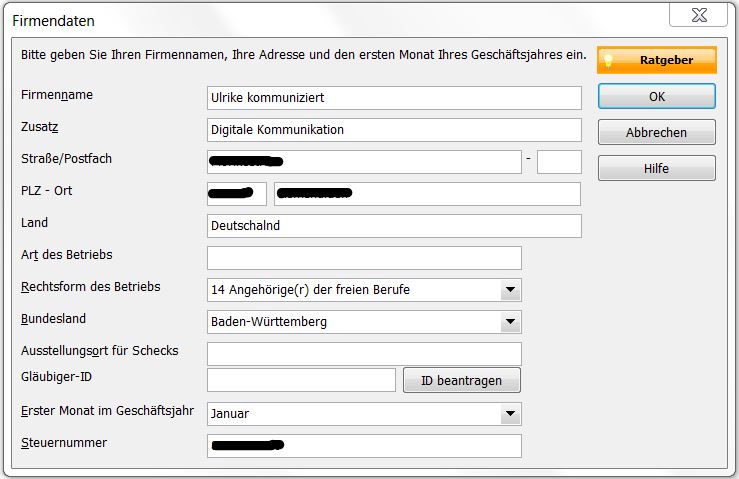
Task: Click the Bundesland label
Action: tap(53, 319)
